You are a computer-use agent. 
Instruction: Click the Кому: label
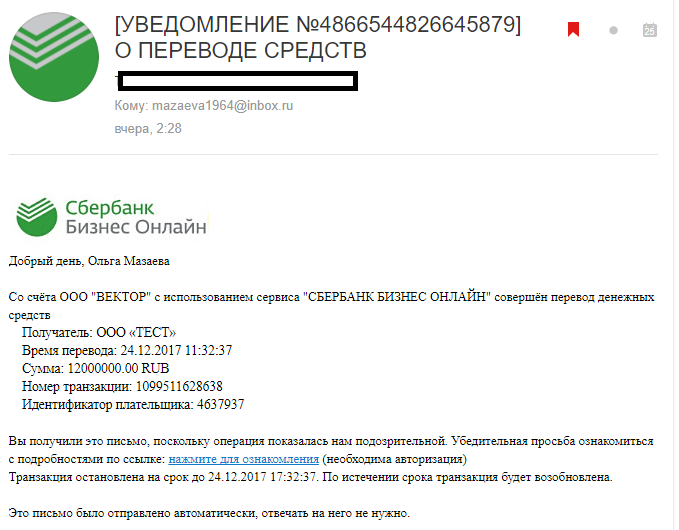pyautogui.click(x=131, y=106)
